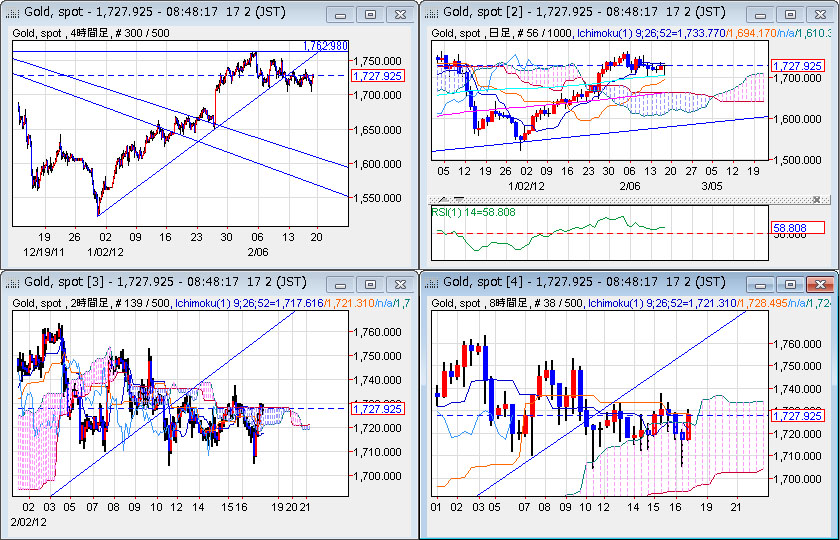Close the Gold spot [4] chart window
840x540 pixels.
coord(819,281)
